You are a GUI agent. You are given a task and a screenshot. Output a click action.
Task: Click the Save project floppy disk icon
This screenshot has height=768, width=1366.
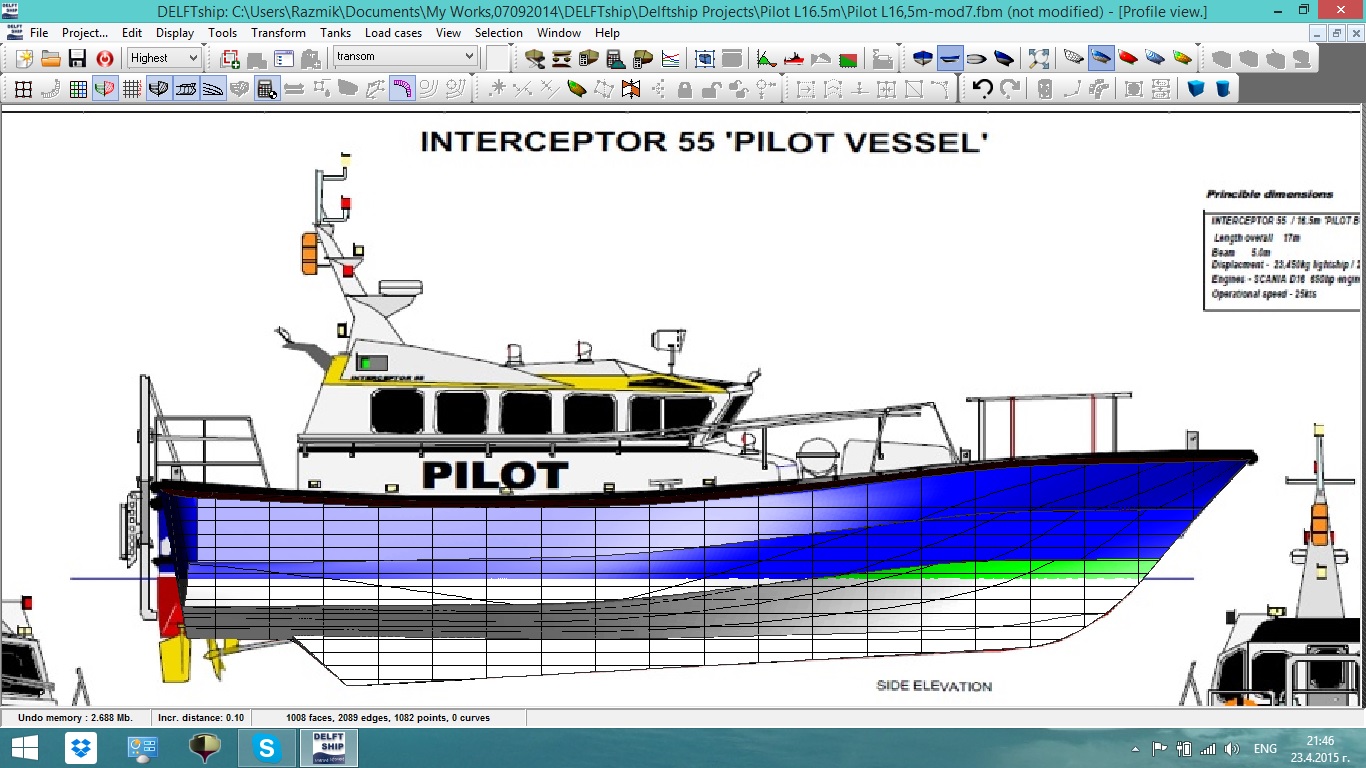77,58
